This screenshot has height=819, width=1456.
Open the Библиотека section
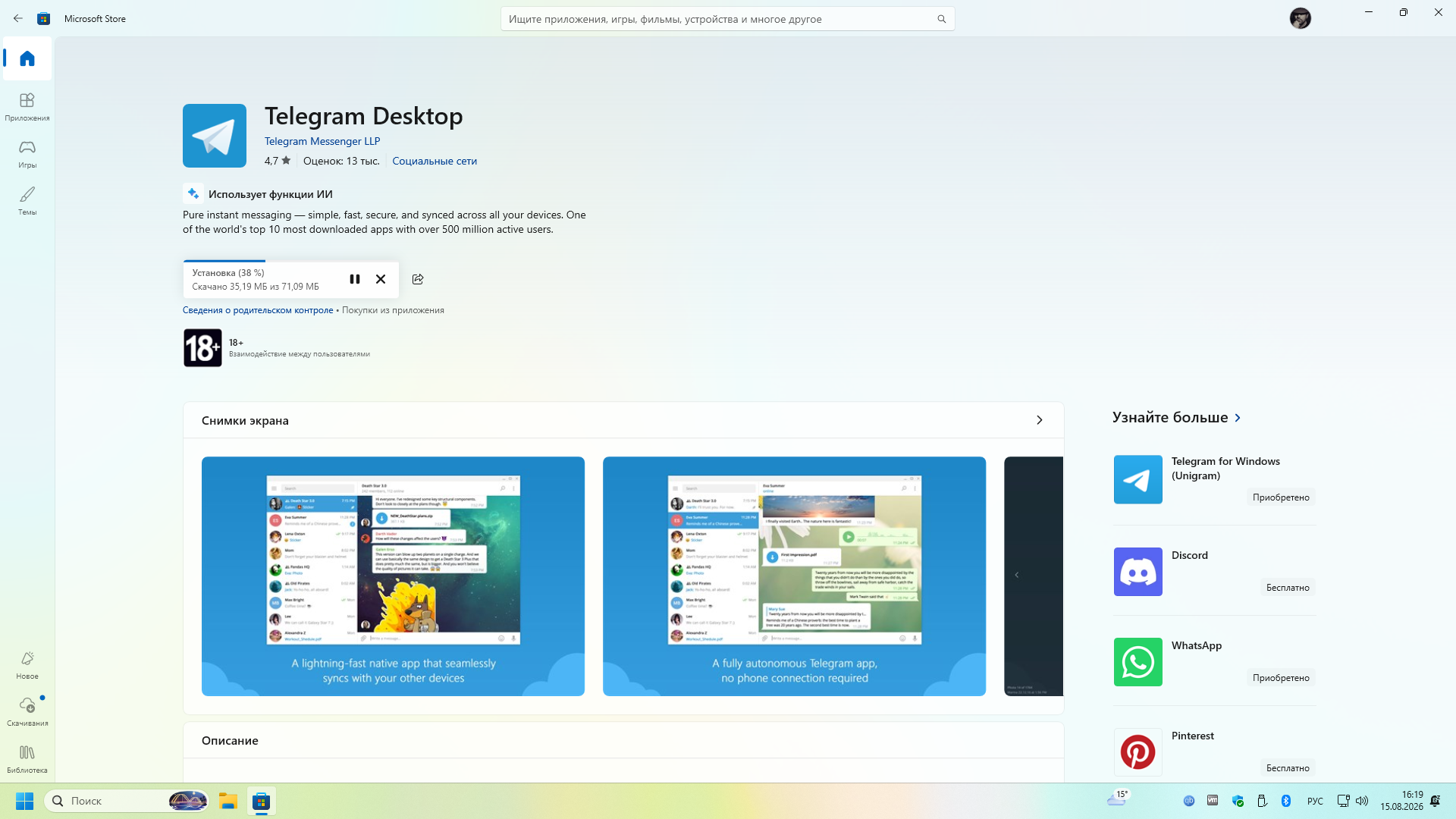pyautogui.click(x=27, y=759)
